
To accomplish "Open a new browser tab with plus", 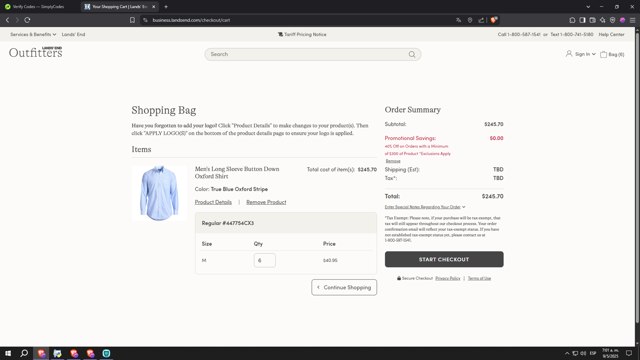I will coord(166,7).
